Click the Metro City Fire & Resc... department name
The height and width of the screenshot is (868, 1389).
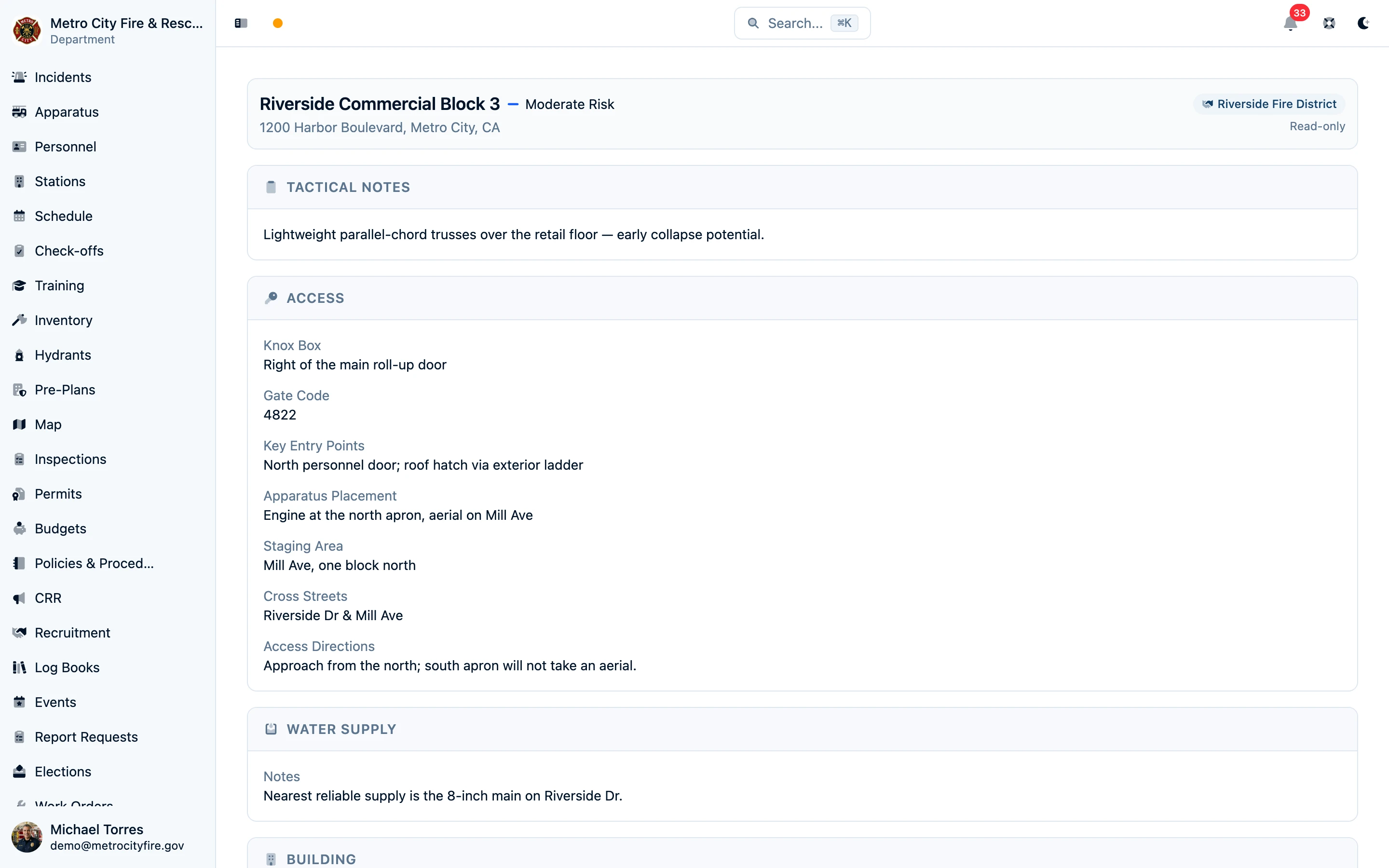(126, 23)
